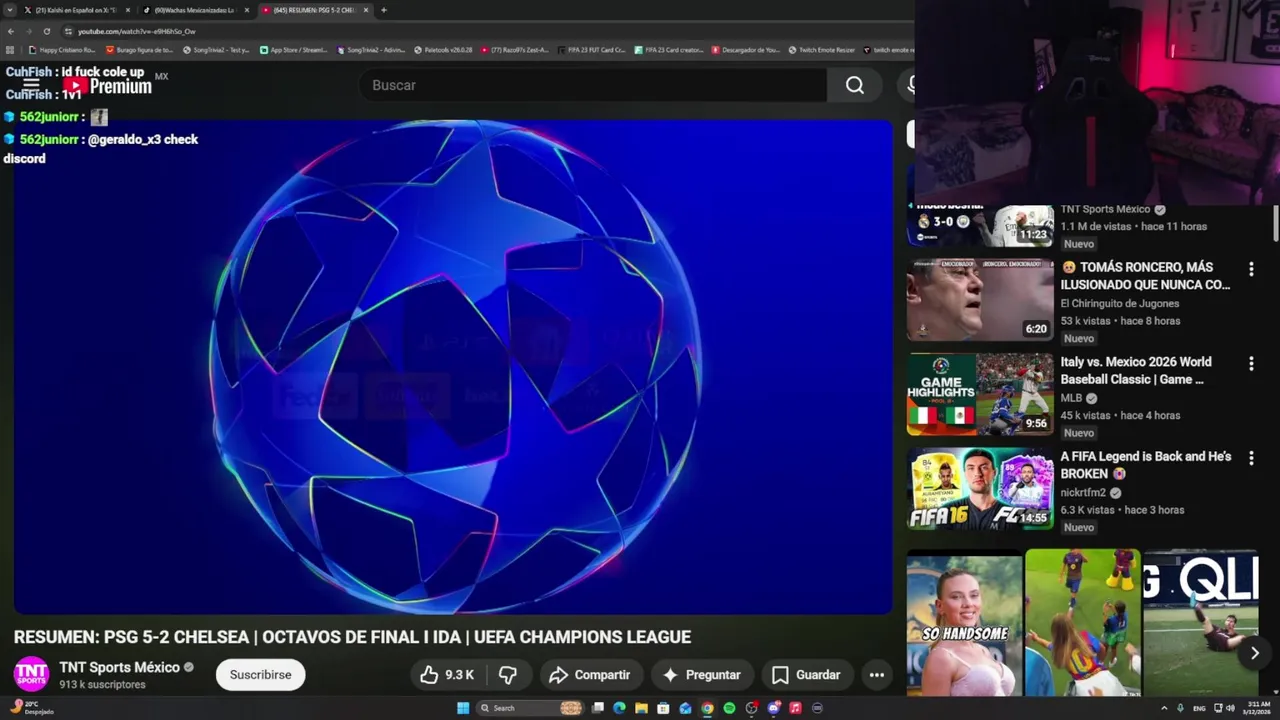Viewport: 1280px width, 720px height.
Task: Click the recommendations sidebar scrollbar
Action: [x=1276, y=222]
